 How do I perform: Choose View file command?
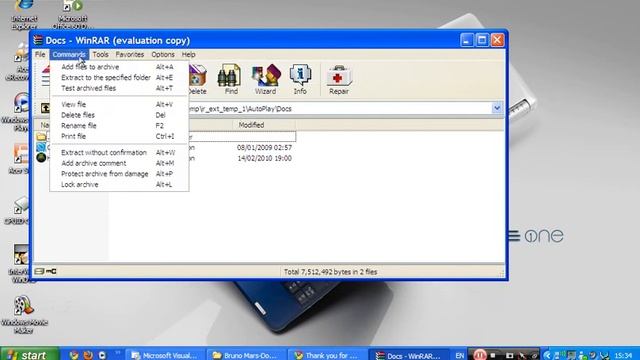click(119, 104)
